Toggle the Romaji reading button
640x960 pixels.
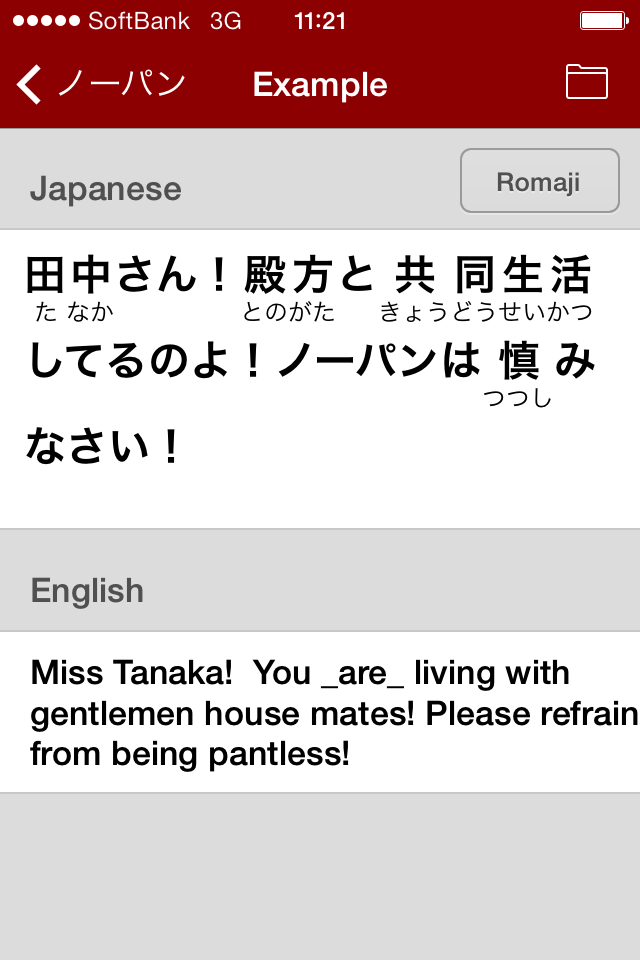tap(539, 181)
